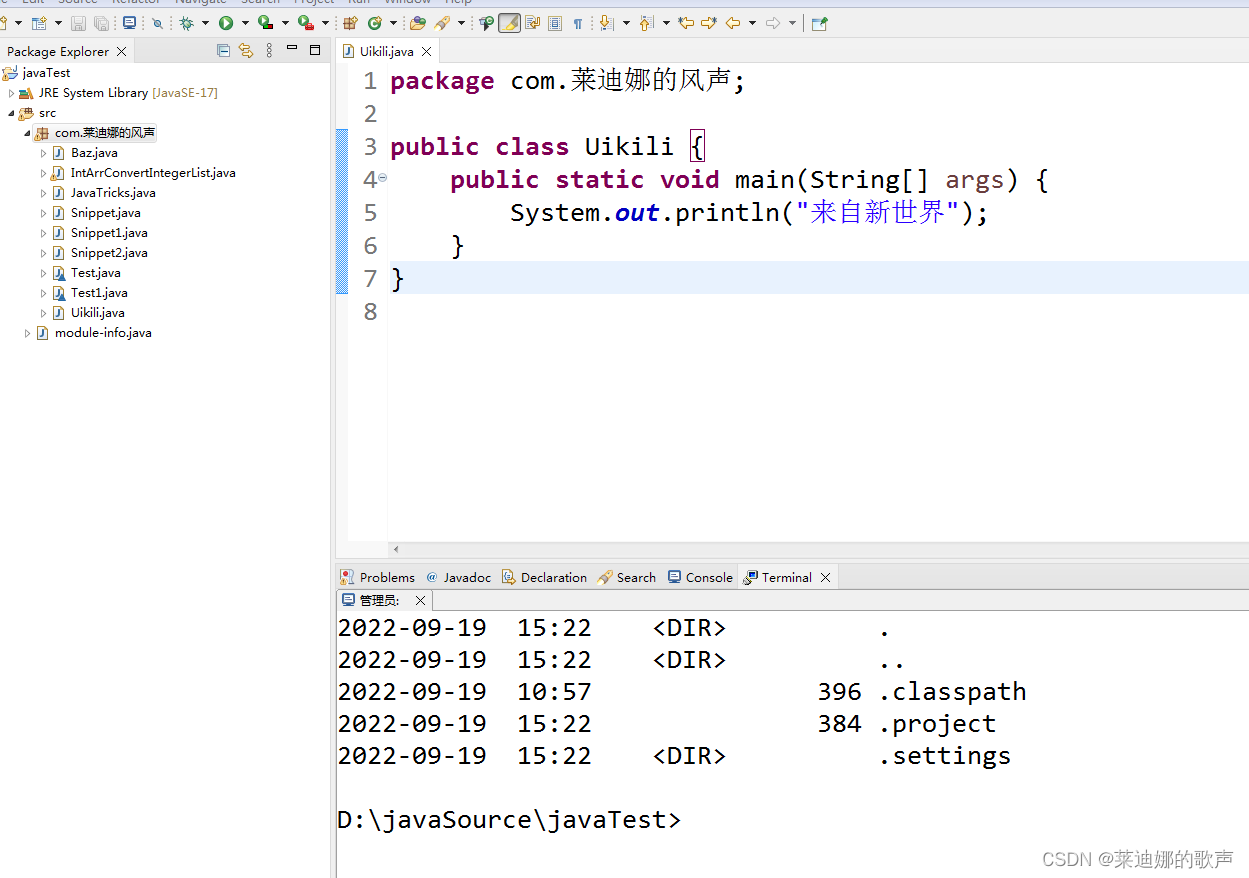Click the Next Annotation down-arrow icon
1249x878 pixels.
pos(606,23)
